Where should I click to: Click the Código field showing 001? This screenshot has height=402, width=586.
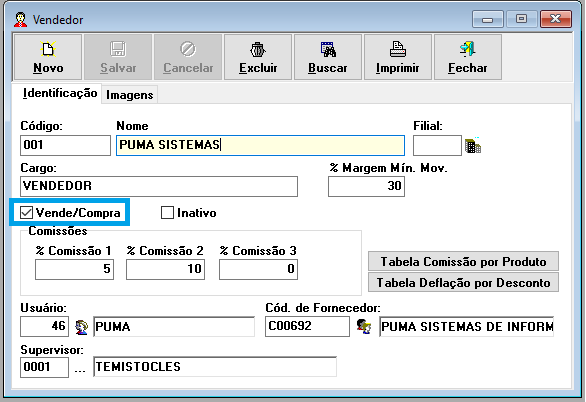tap(65, 145)
